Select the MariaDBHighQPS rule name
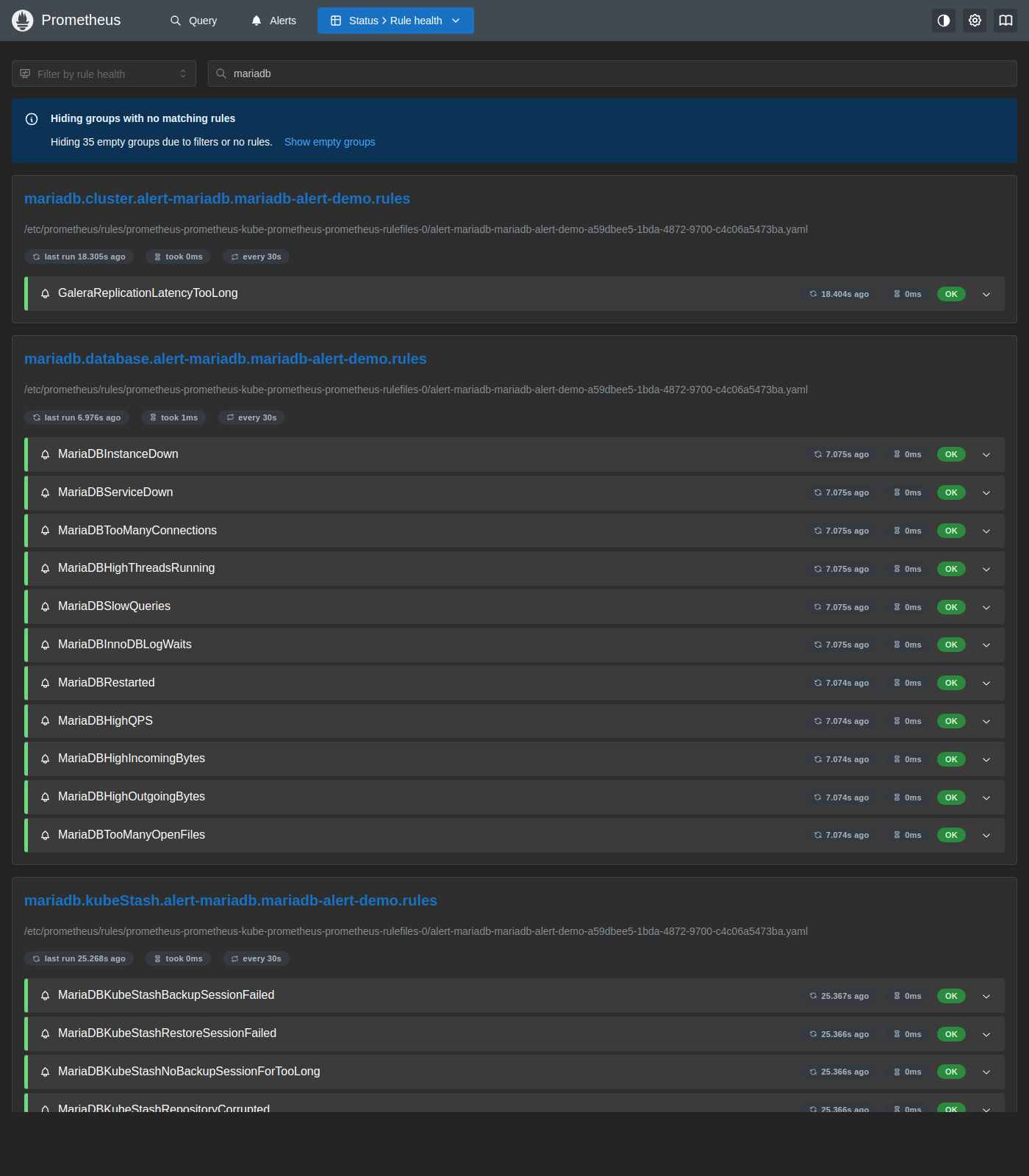 pos(106,721)
